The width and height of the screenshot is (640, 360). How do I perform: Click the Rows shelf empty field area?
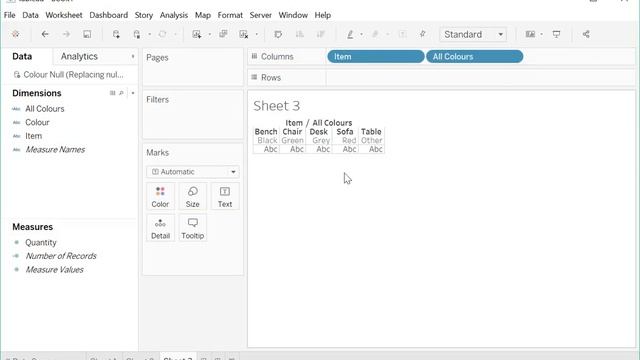coord(481,78)
